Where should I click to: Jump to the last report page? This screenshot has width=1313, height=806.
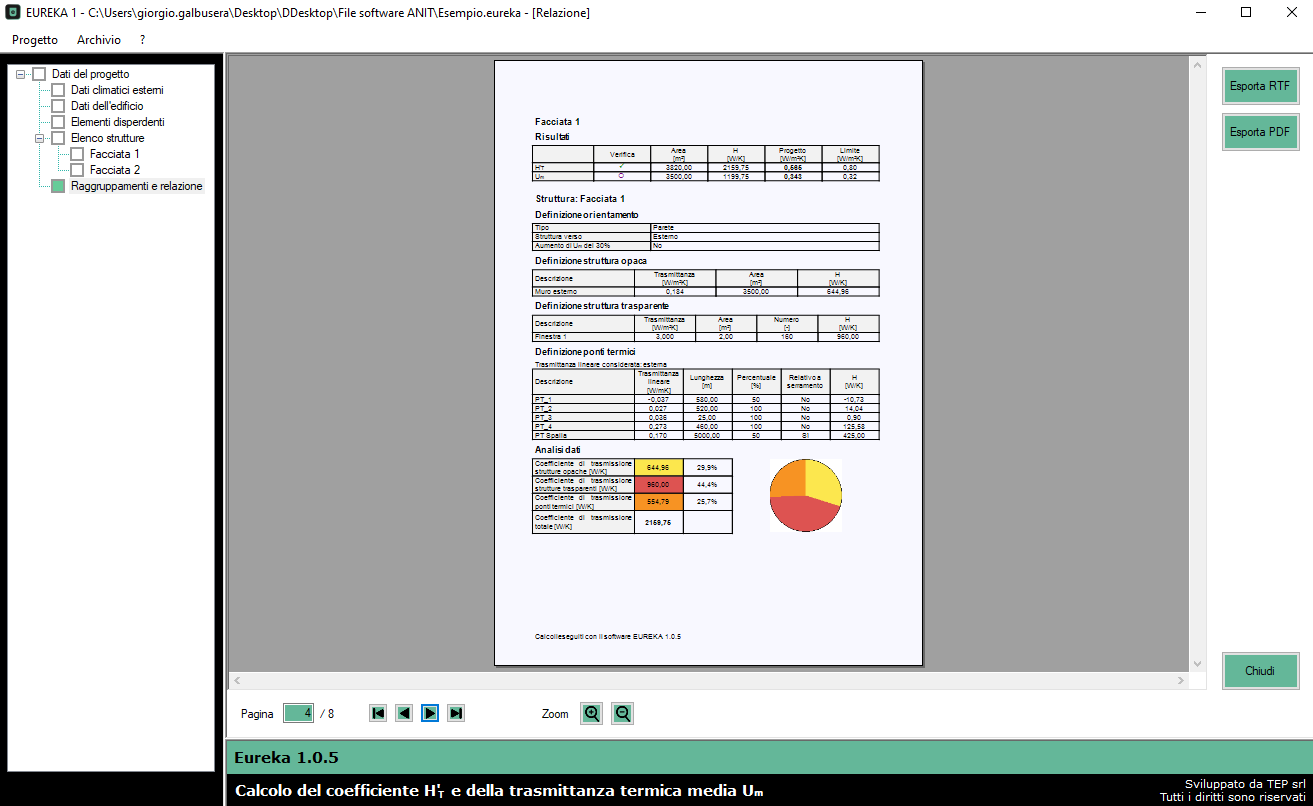[x=456, y=713]
